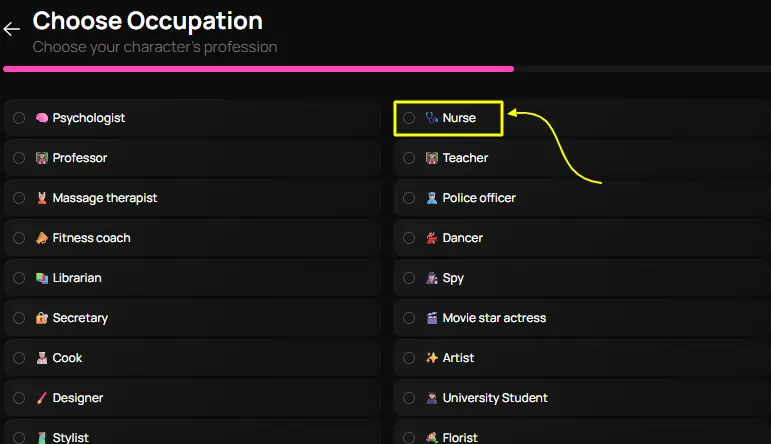771x444 pixels.
Task: Click the stethoscope icon beside Nurse
Action: (x=432, y=118)
